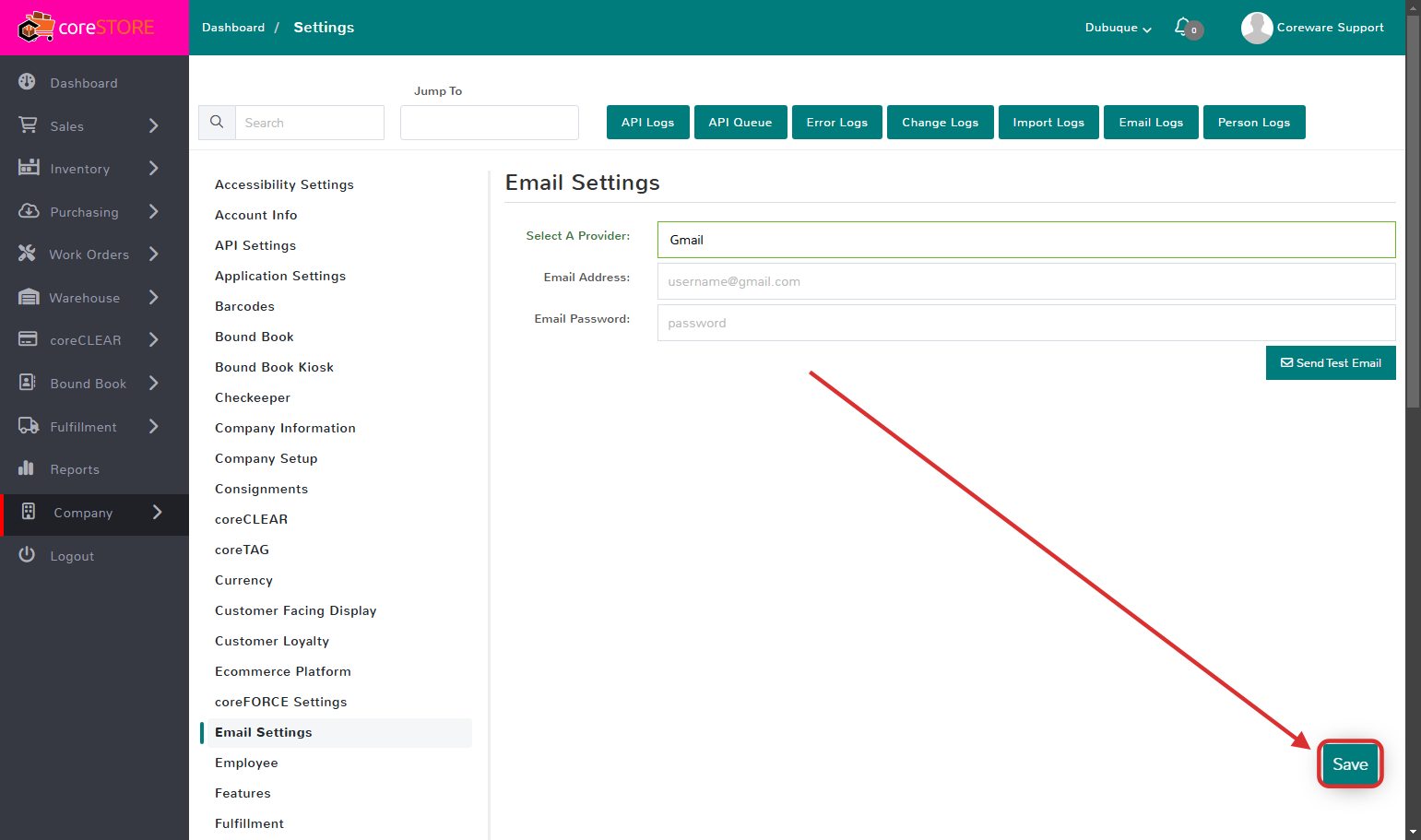Expand the Warehouse menu chevron
1421x840 pixels.
click(x=154, y=297)
